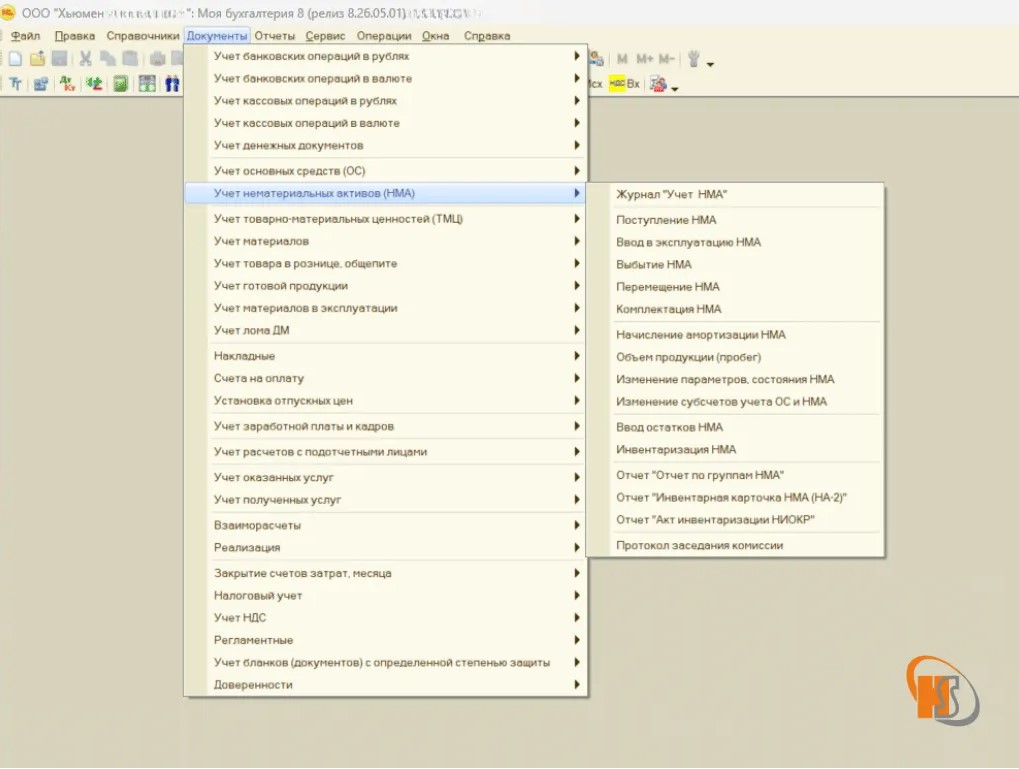Select Начисление амортизации НМА
1019x769 pixels.
[x=735, y=335]
